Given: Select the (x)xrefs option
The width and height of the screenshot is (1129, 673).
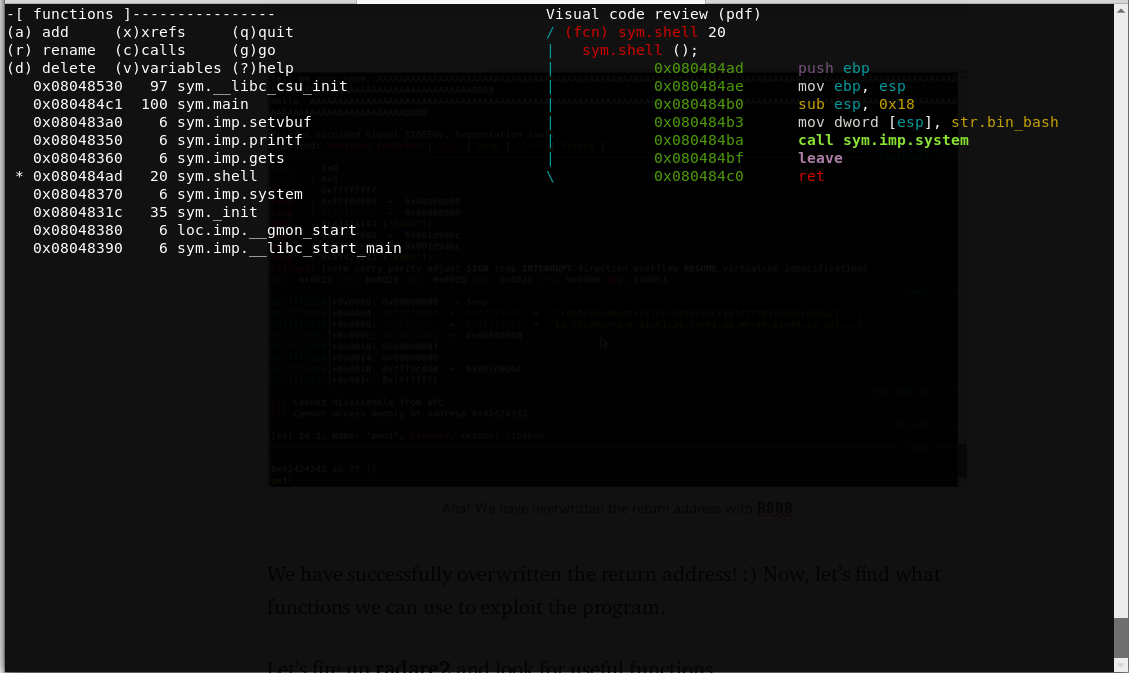Looking at the screenshot, I should (152, 32).
